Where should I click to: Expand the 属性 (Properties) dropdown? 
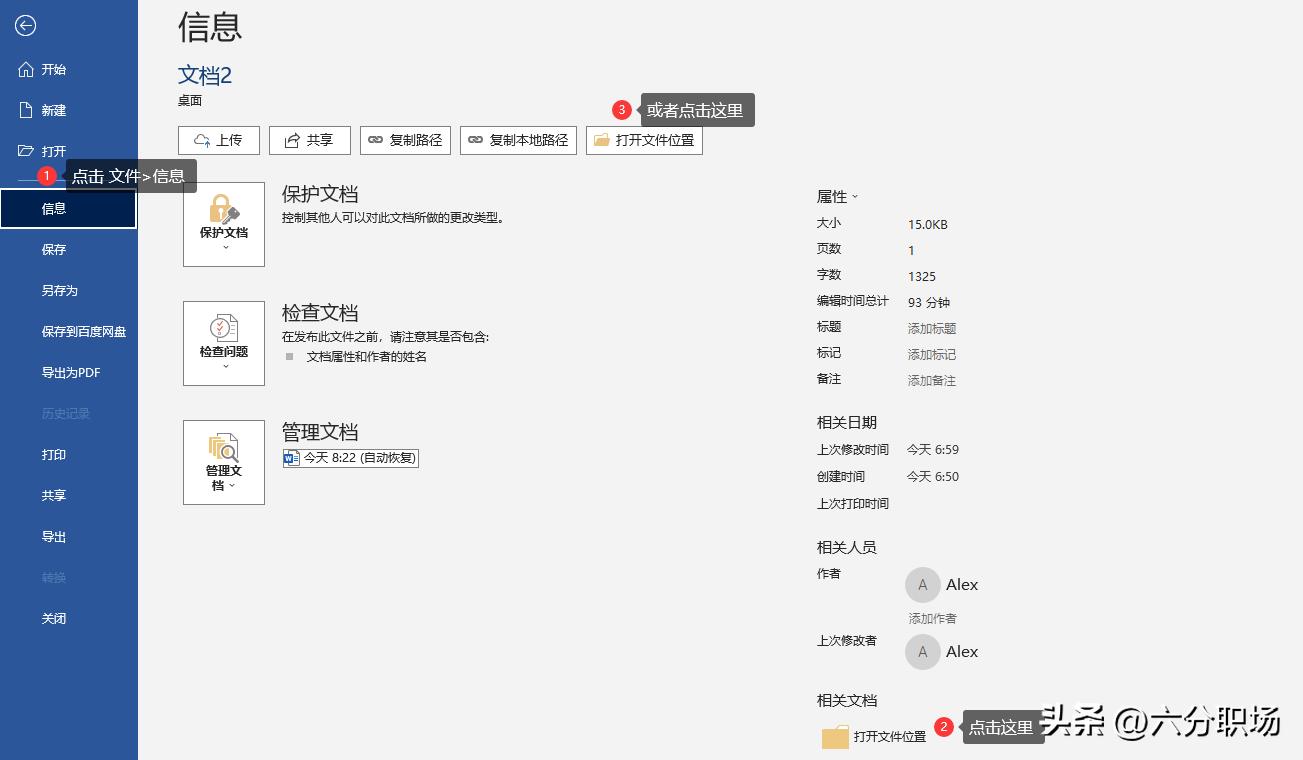pyautogui.click(x=852, y=197)
